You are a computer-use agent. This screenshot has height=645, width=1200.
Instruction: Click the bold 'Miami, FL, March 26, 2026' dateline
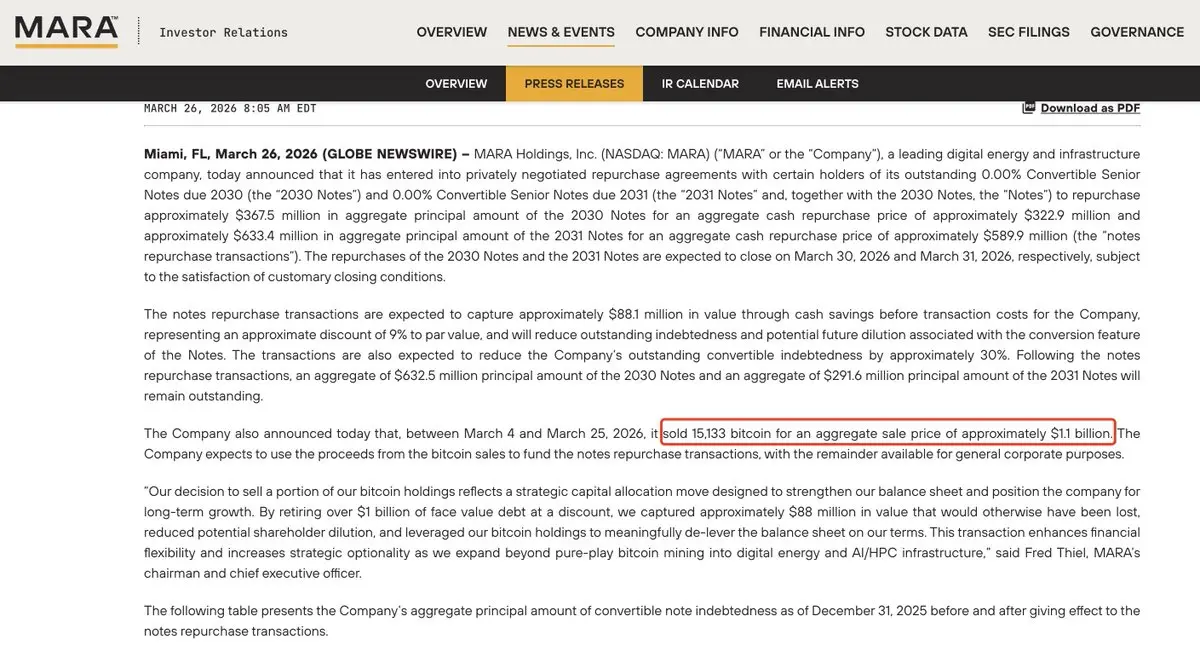(230, 154)
